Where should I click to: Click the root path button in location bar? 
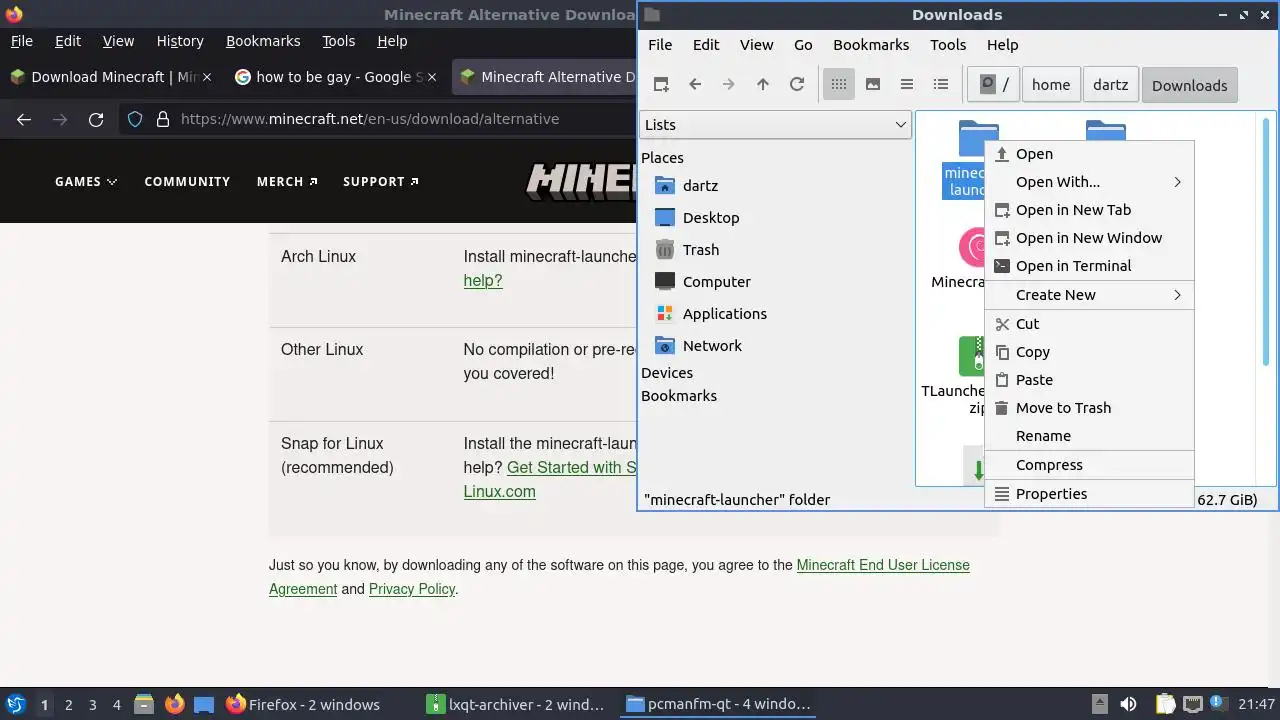pos(994,85)
